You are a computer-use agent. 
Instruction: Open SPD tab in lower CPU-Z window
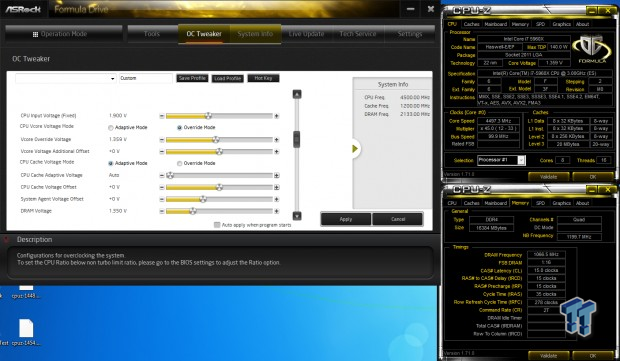541,203
